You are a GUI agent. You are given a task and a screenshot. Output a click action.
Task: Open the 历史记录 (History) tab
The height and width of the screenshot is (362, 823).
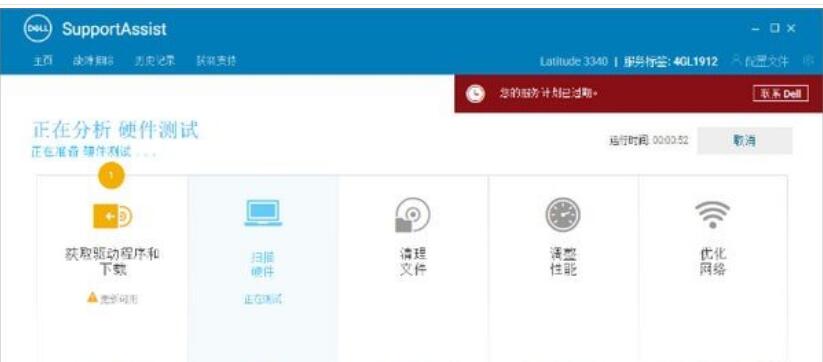pos(154,61)
